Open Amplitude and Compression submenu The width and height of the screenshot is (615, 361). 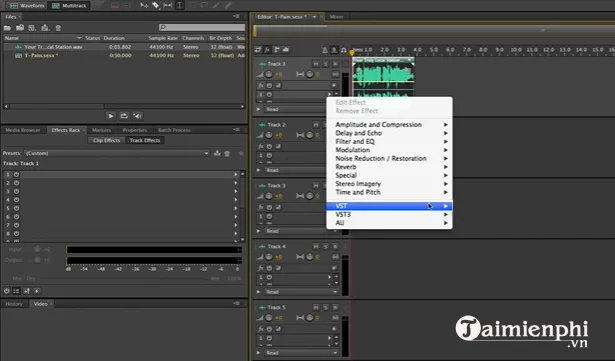[x=389, y=124]
